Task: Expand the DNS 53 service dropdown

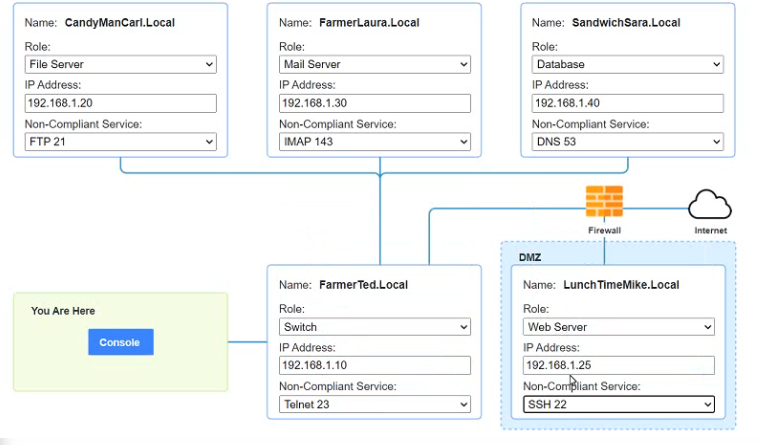Action: point(627,142)
